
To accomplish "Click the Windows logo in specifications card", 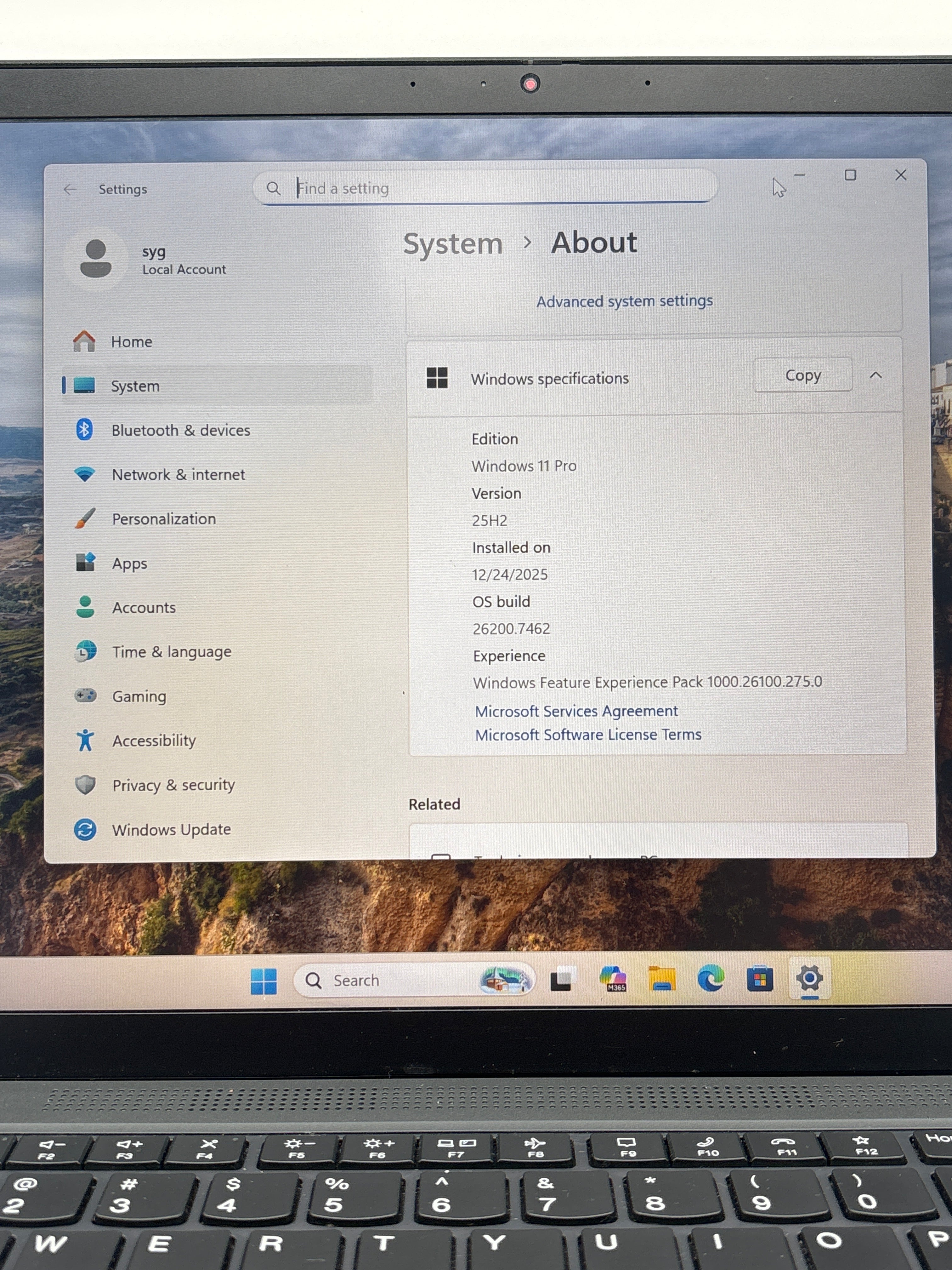I will point(437,378).
